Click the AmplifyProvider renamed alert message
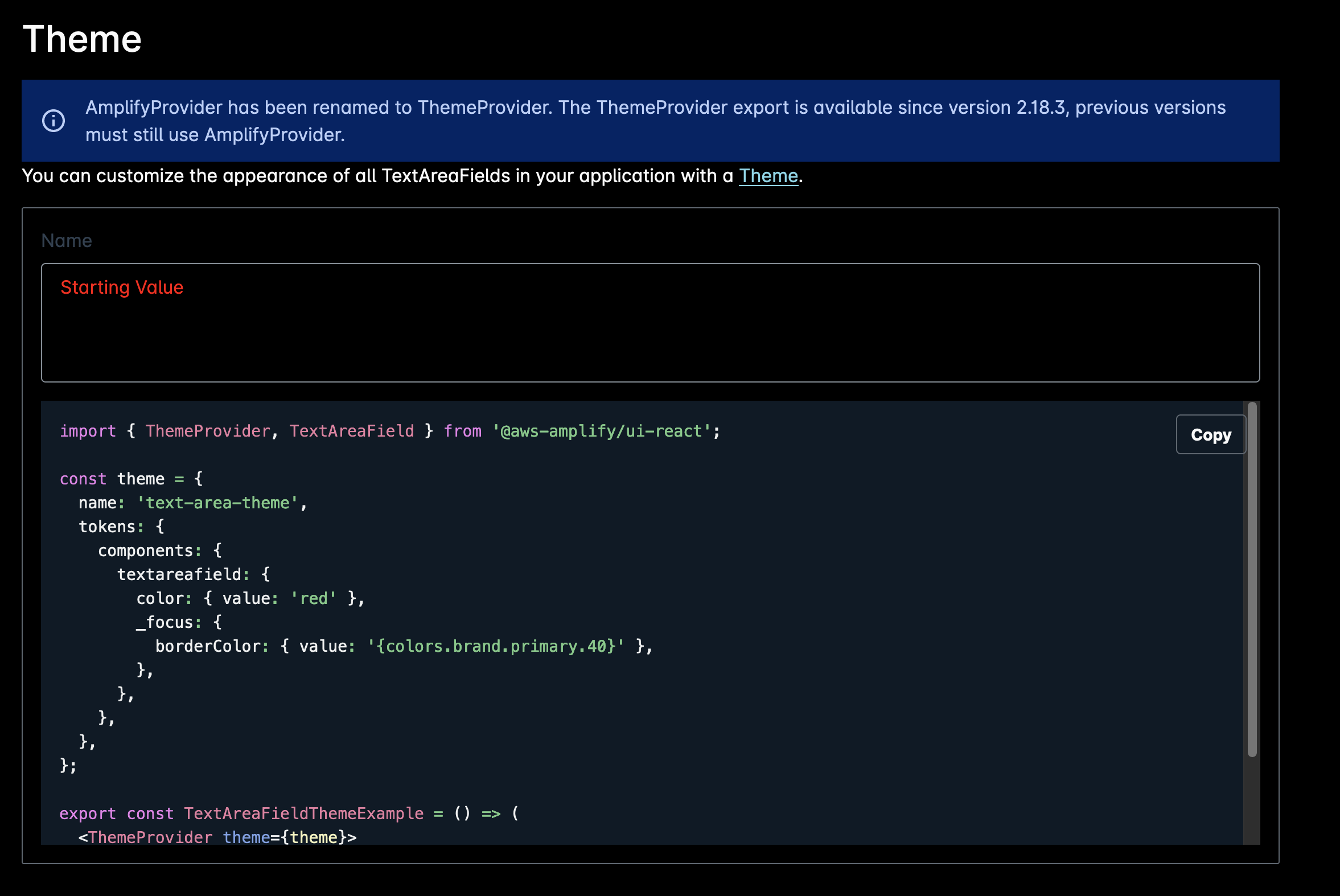The image size is (1340, 896). [x=655, y=121]
